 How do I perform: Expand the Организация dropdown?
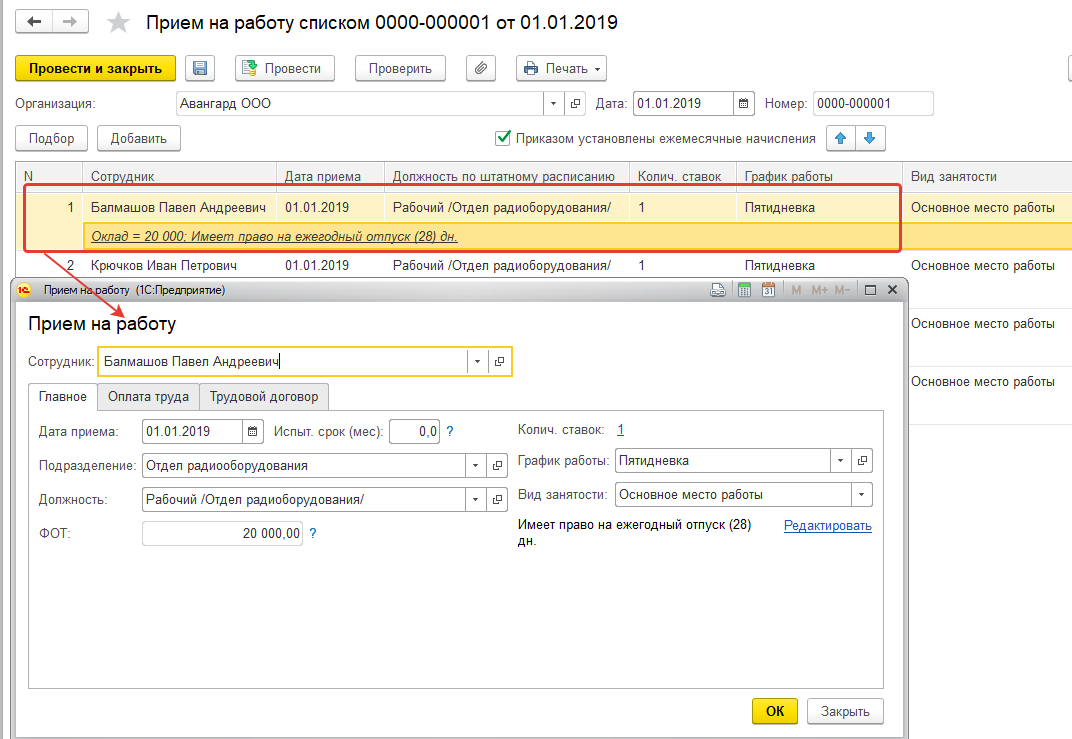pos(555,103)
